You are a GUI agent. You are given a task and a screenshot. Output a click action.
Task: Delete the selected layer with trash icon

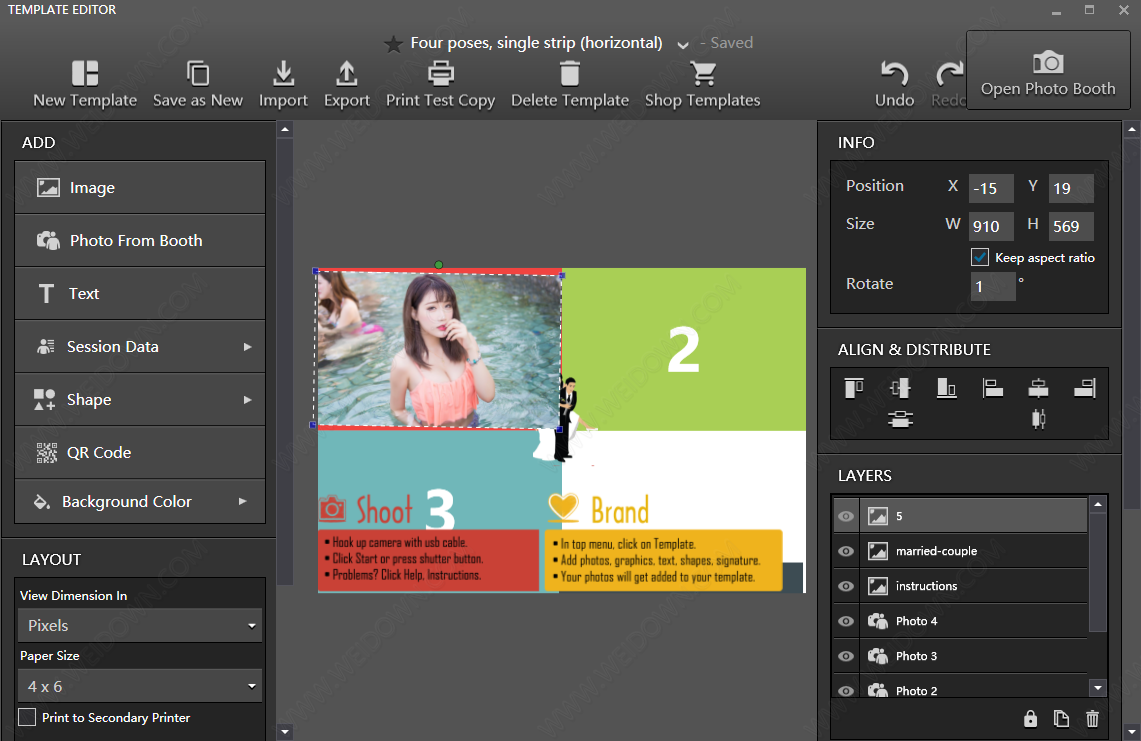coord(1092,719)
